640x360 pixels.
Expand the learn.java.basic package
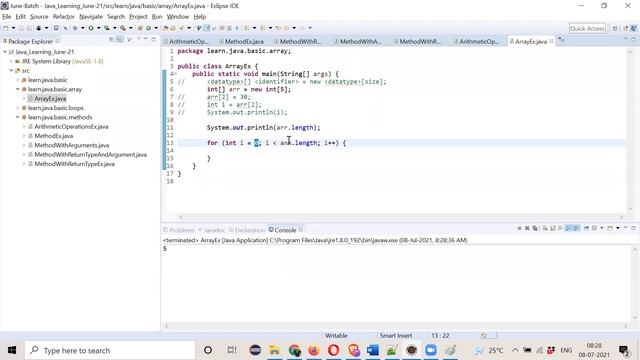(18, 80)
